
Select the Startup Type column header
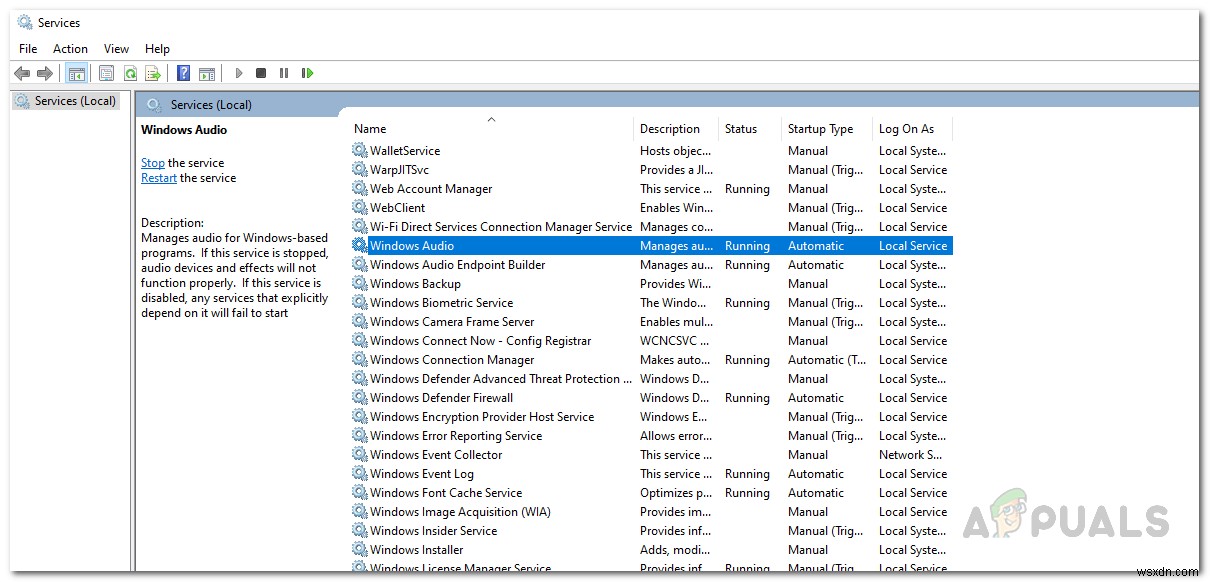click(x=822, y=128)
